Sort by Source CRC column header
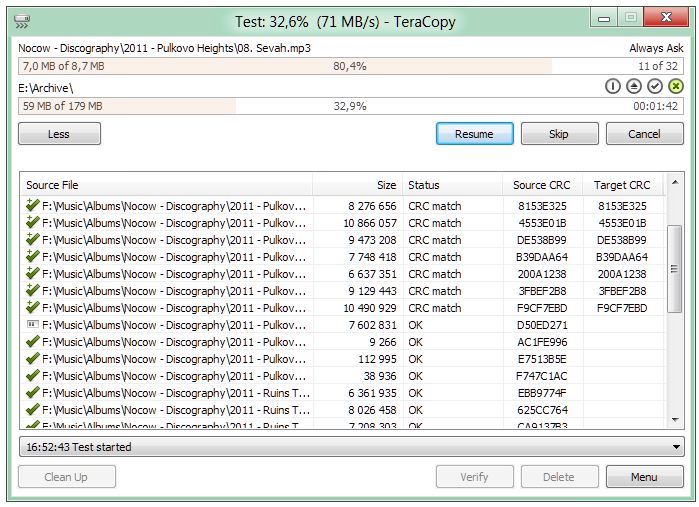The image size is (699, 507). click(x=543, y=185)
